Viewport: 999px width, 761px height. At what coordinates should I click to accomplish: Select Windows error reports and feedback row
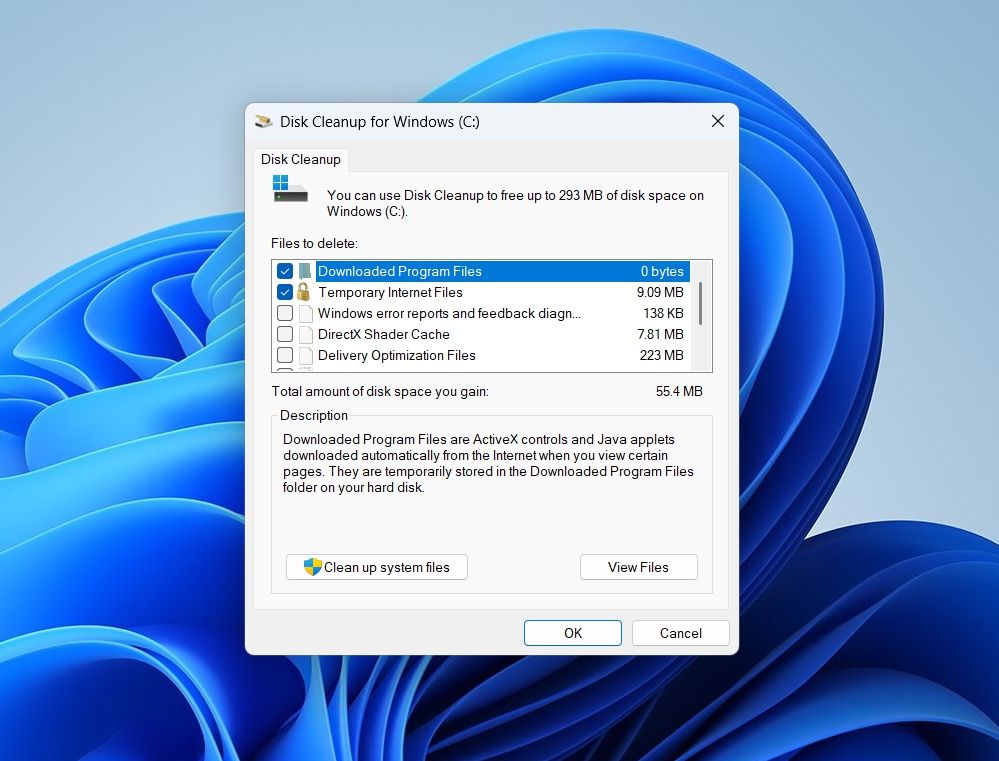click(x=483, y=314)
